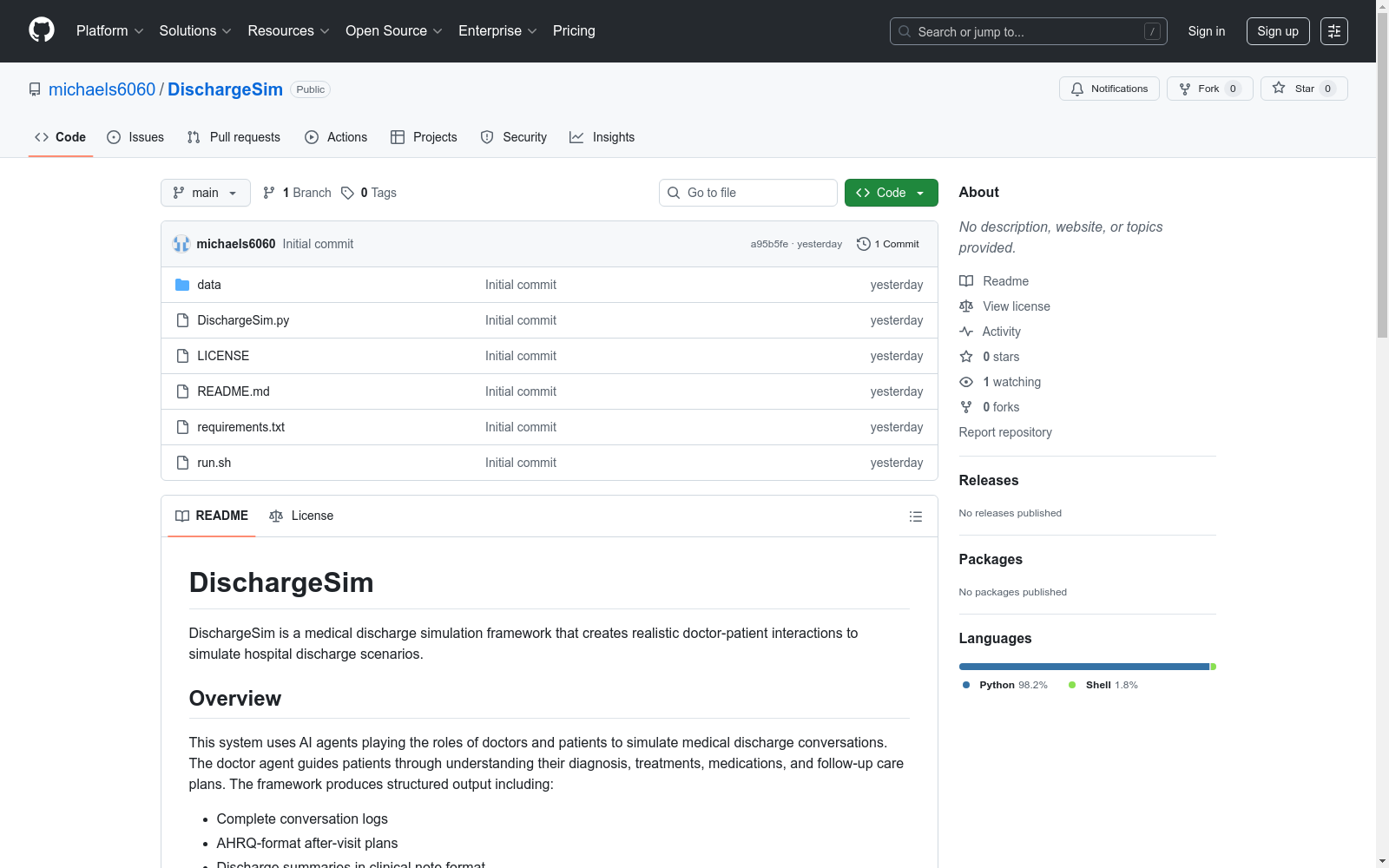The width and height of the screenshot is (1389, 868).
Task: Click the README.md file icon
Action: click(x=182, y=391)
